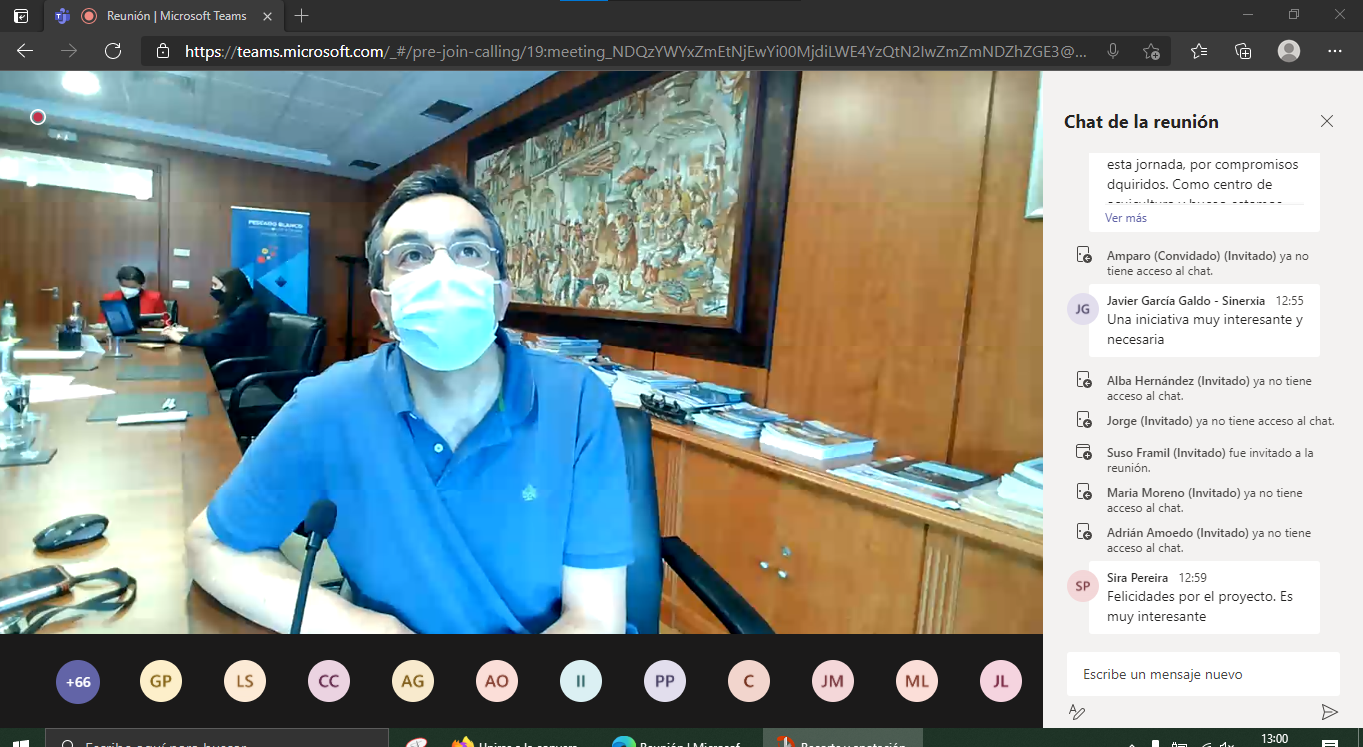Select the GP participant avatar
The height and width of the screenshot is (747, 1363).
point(161,682)
